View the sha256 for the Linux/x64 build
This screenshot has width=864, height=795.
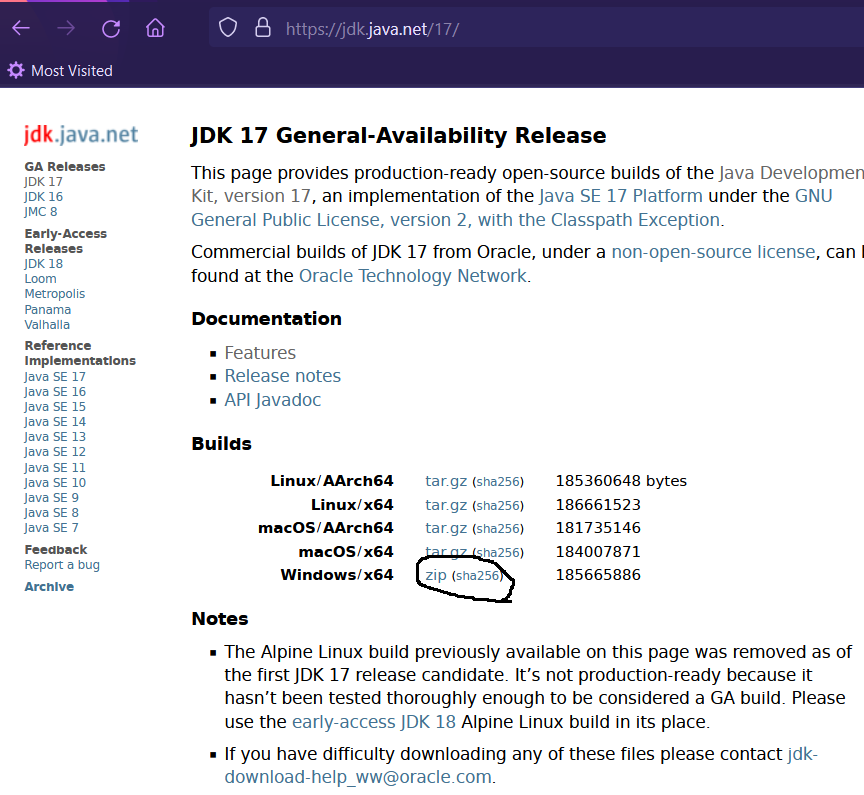pos(498,506)
